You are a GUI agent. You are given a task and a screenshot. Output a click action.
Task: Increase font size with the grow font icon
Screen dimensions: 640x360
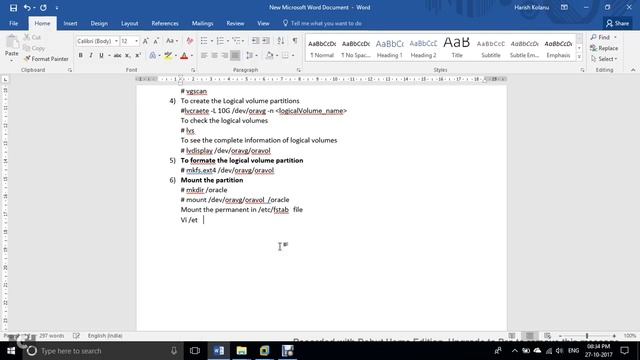[x=146, y=41]
